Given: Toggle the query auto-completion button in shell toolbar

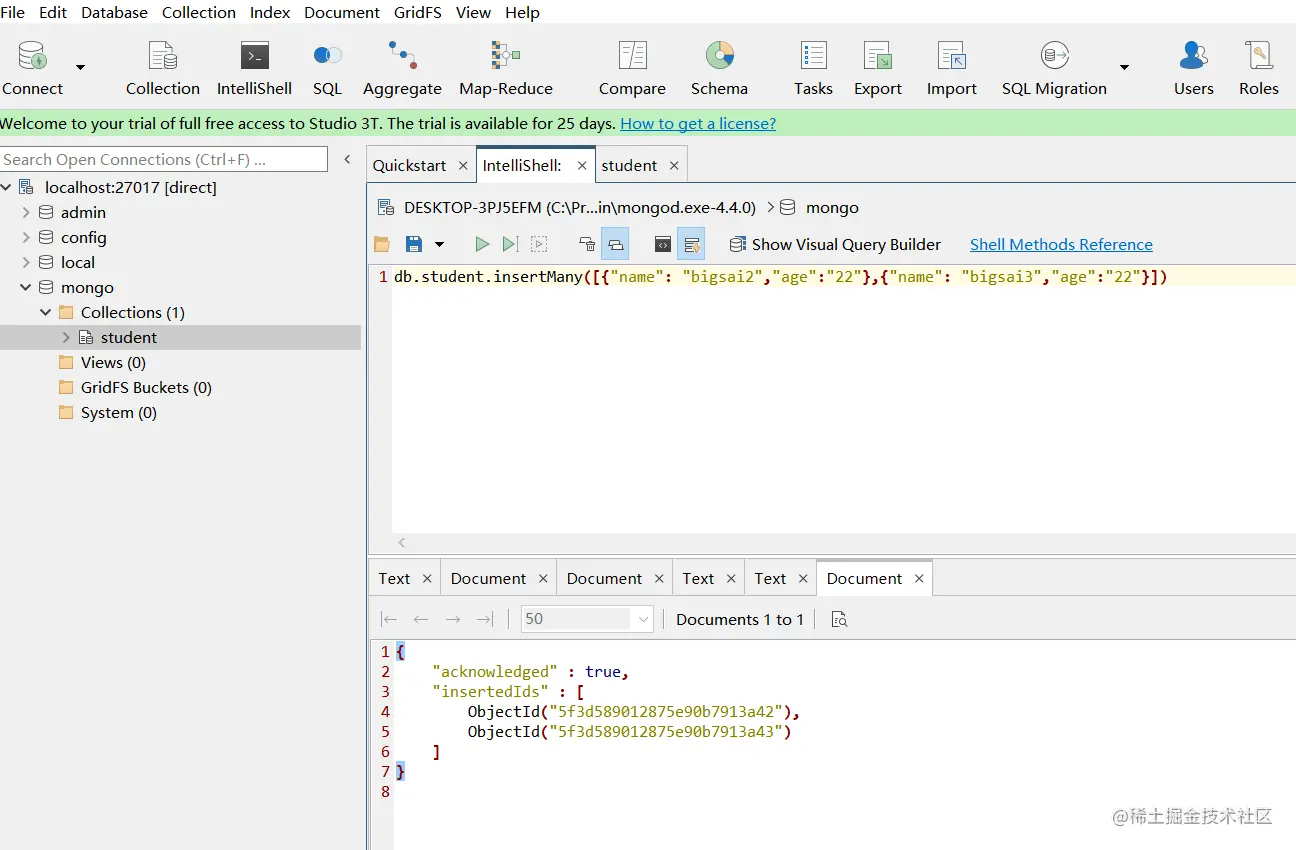Looking at the screenshot, I should [691, 244].
